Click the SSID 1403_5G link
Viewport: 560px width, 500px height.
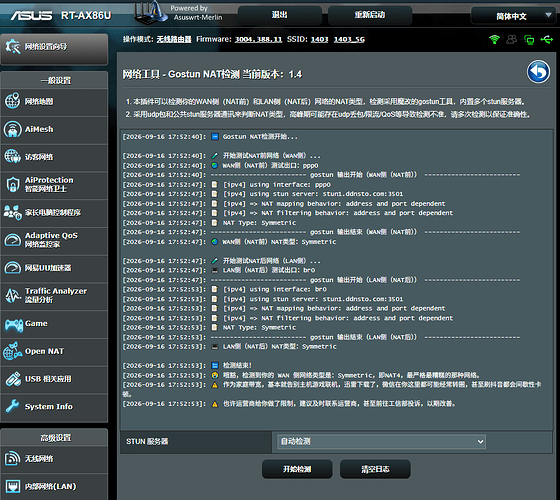coord(349,39)
